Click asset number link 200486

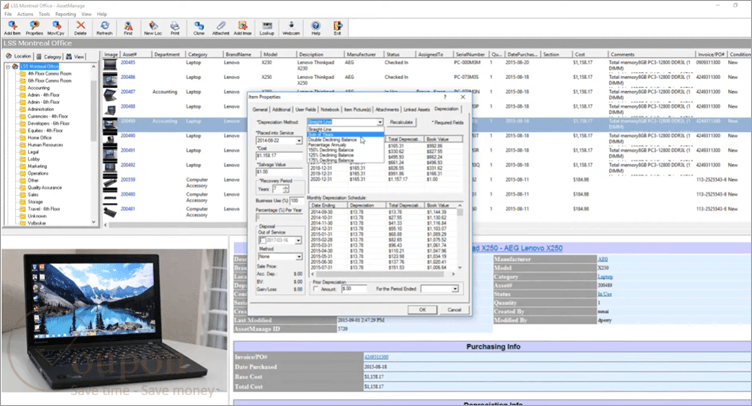[128, 77]
